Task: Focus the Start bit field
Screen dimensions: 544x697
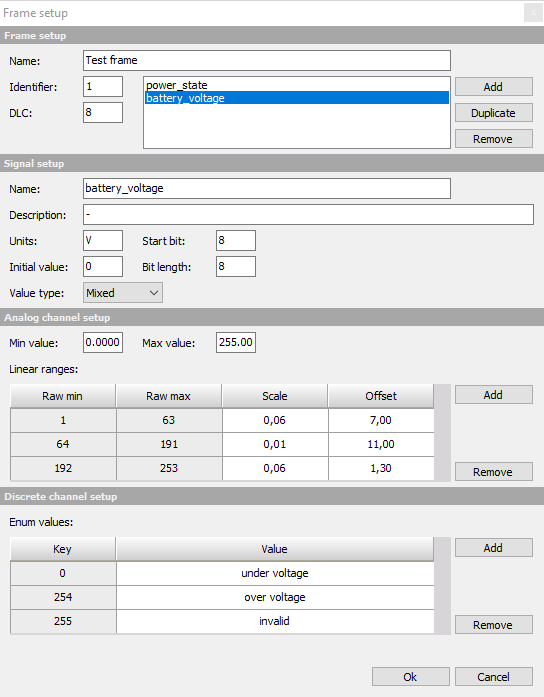Action: tap(236, 240)
